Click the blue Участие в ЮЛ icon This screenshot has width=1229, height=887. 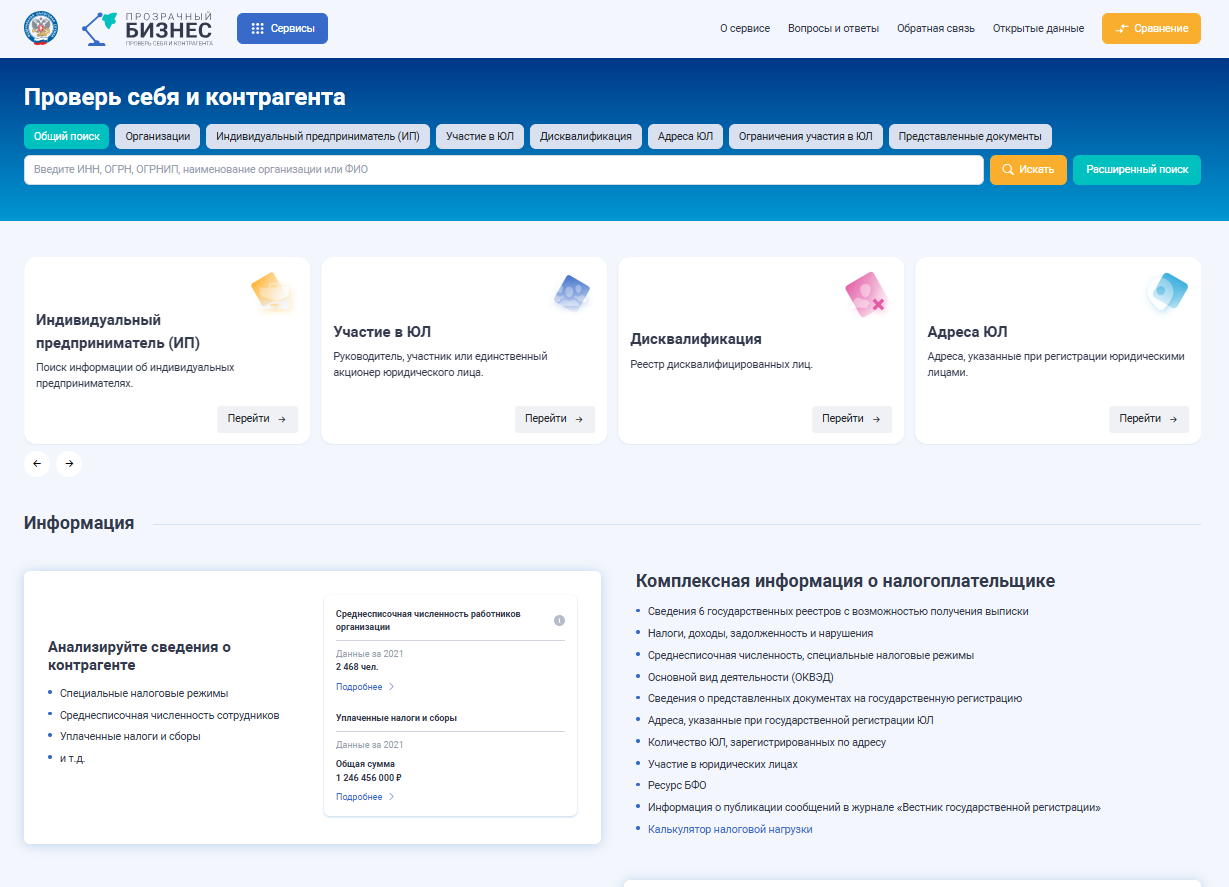(570, 294)
